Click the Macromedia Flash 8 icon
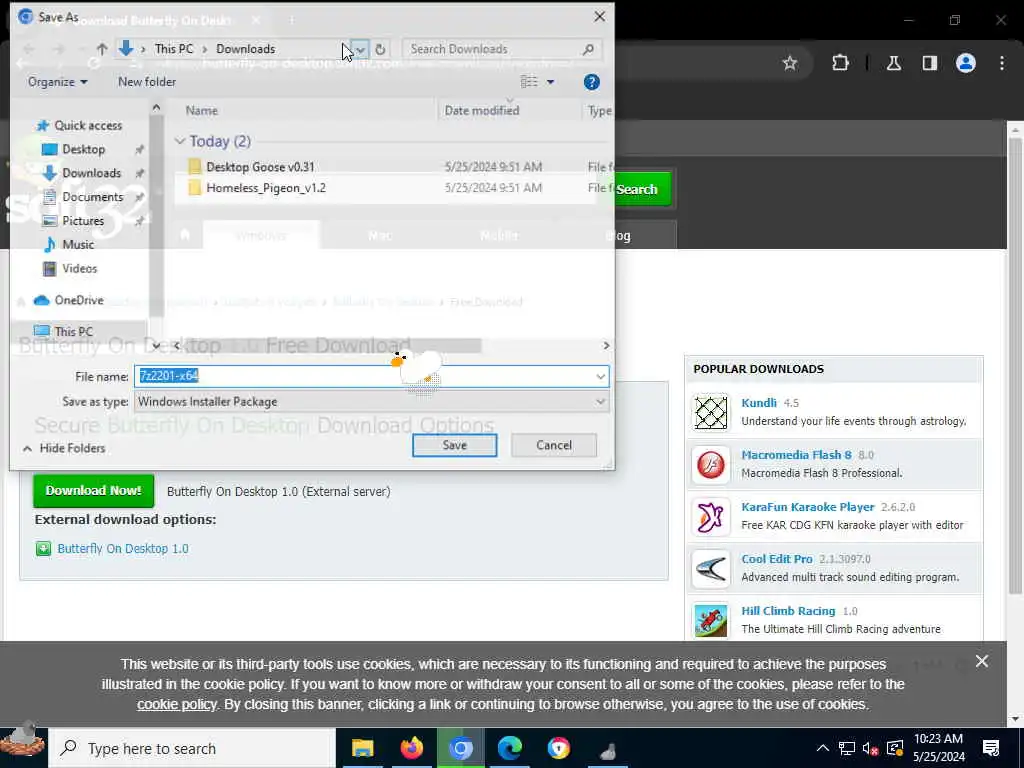 [711, 464]
